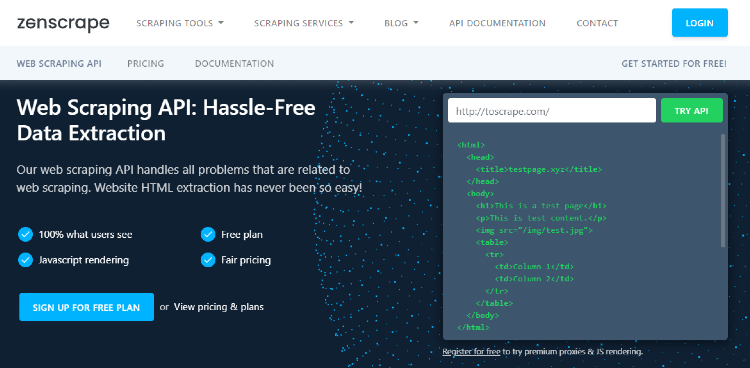
Task: Click the Sign Up For Free Plan button
Action: [x=87, y=307]
